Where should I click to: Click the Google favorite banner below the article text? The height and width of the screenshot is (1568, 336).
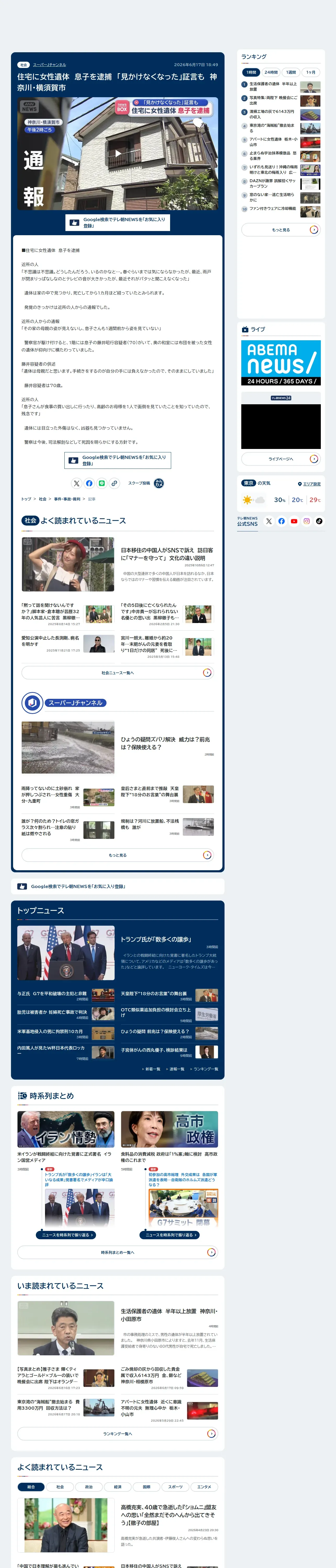(x=118, y=460)
